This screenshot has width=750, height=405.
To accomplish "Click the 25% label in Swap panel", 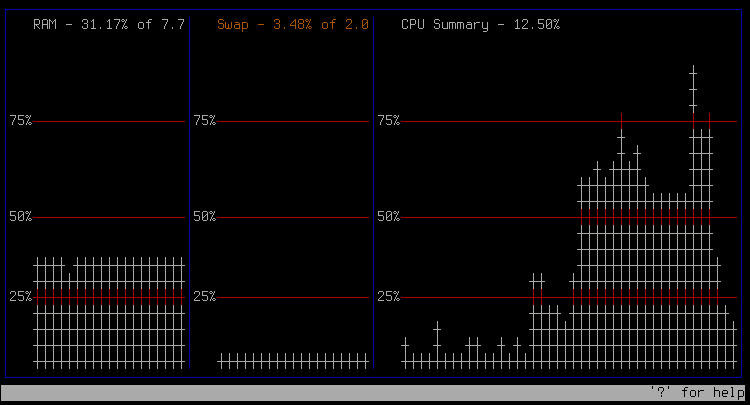I will coord(204,297).
